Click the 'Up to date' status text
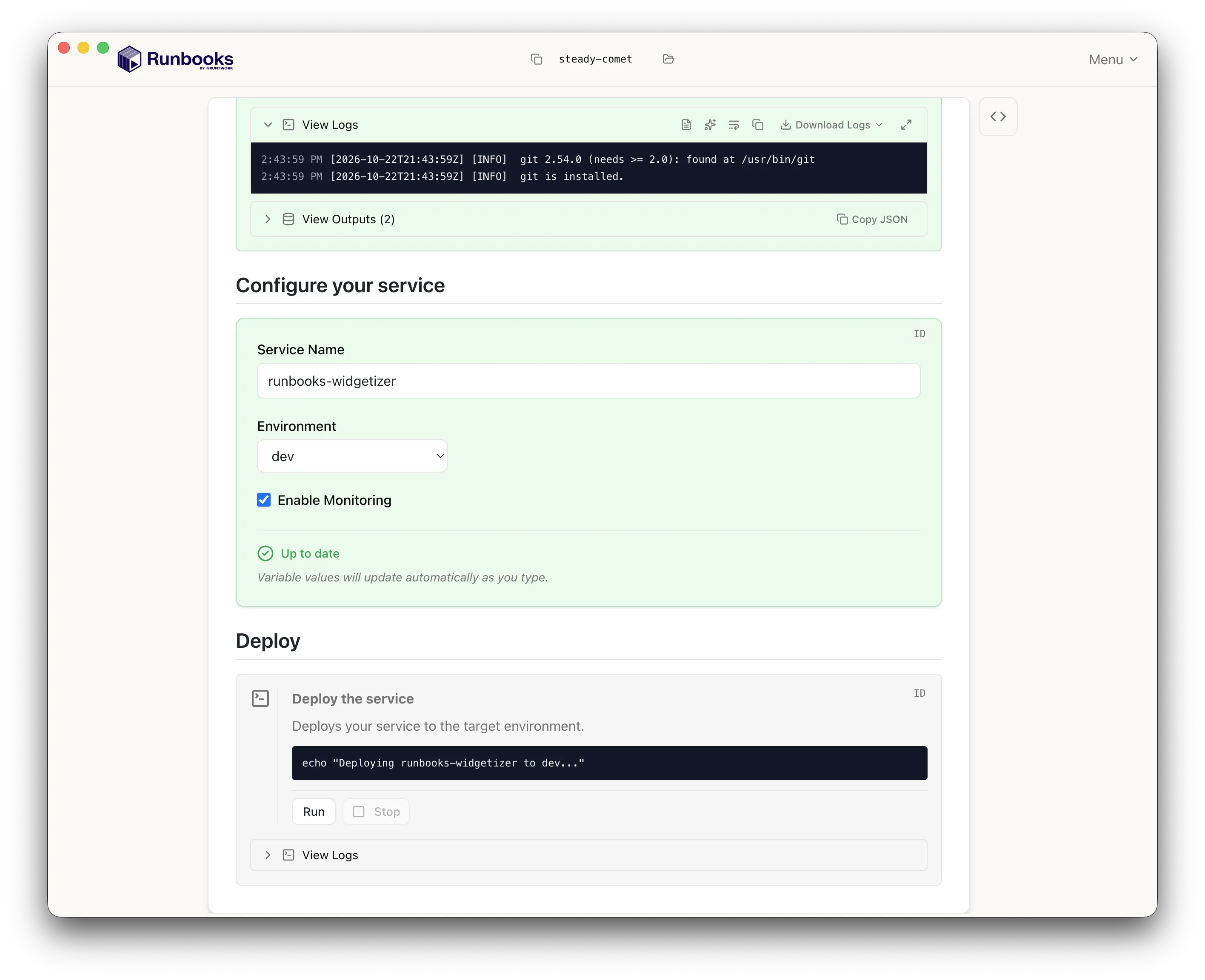 (310, 554)
